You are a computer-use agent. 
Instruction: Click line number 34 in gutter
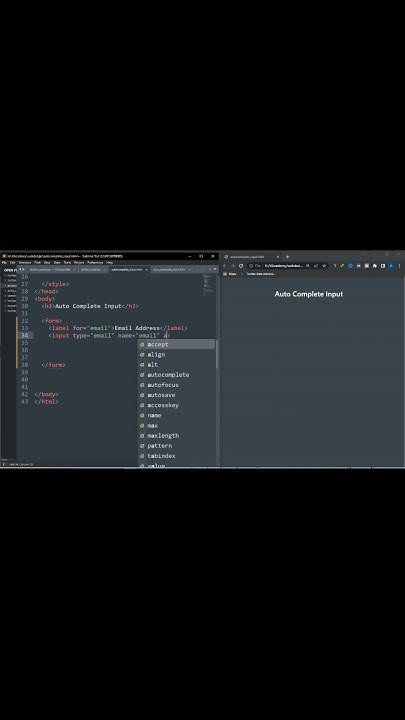24,335
